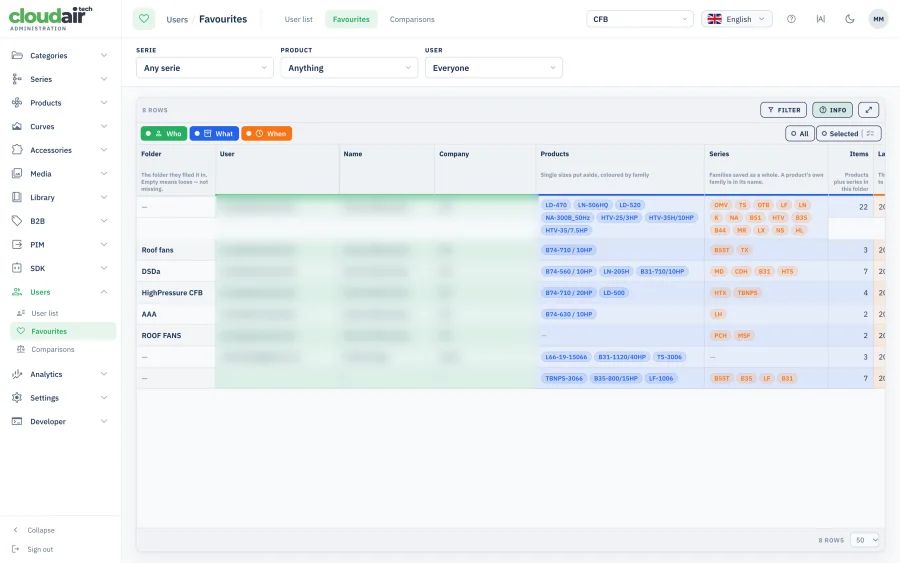Click the Sign out icon
This screenshot has width=900, height=563.
tap(15, 549)
